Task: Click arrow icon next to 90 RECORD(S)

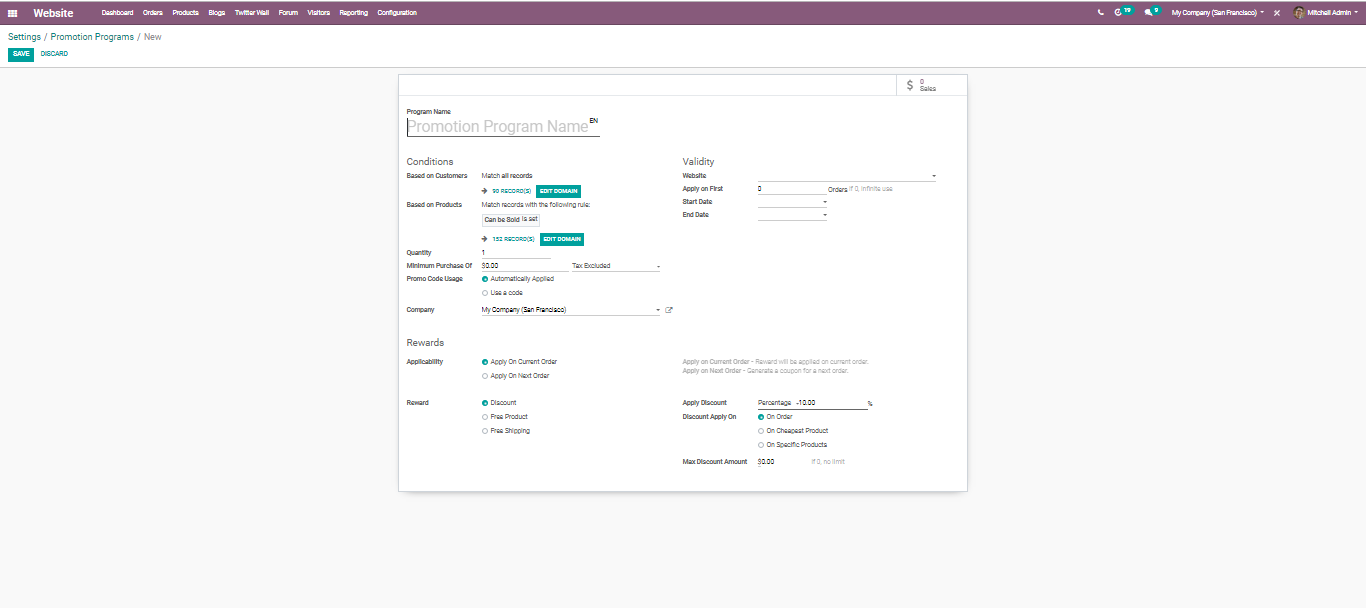Action: [485, 191]
